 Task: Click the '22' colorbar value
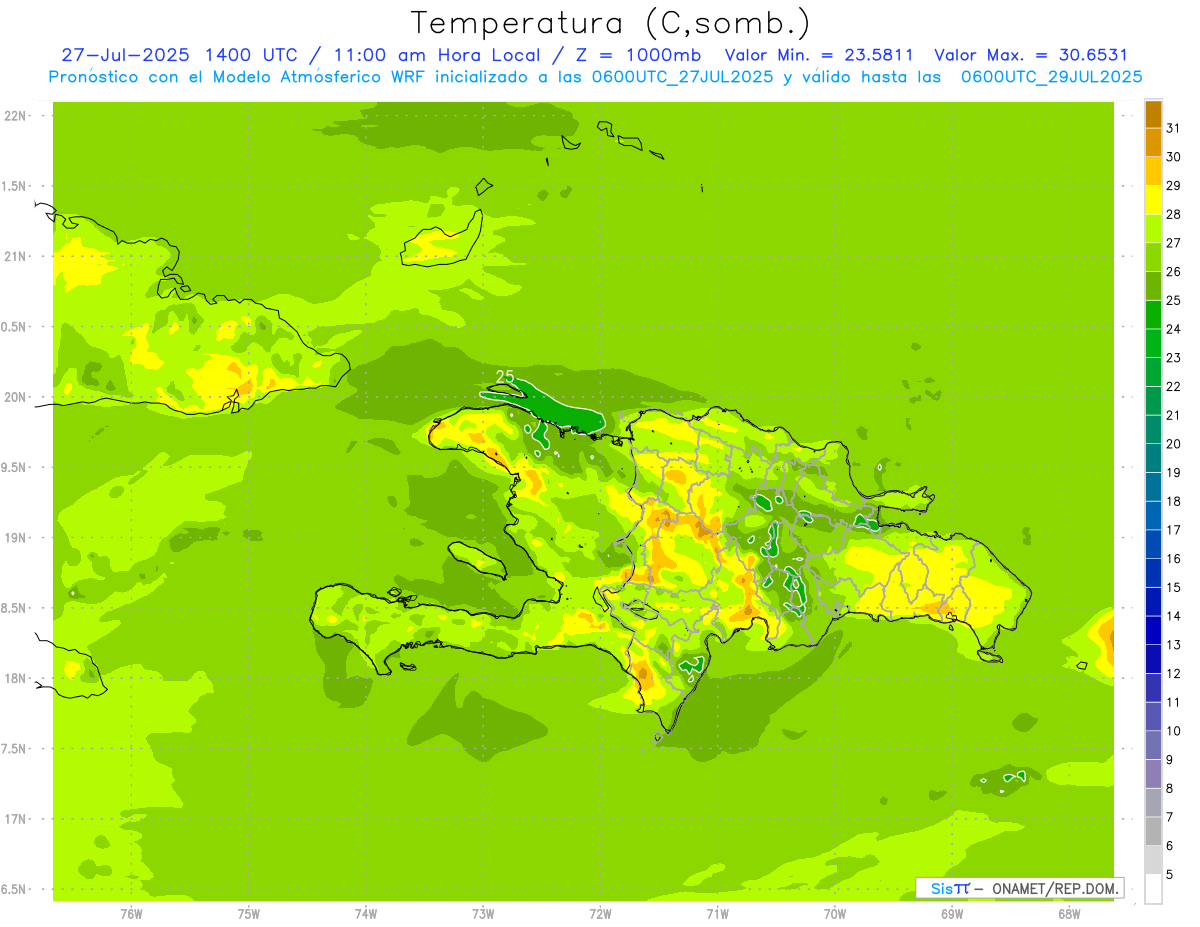[1173, 386]
